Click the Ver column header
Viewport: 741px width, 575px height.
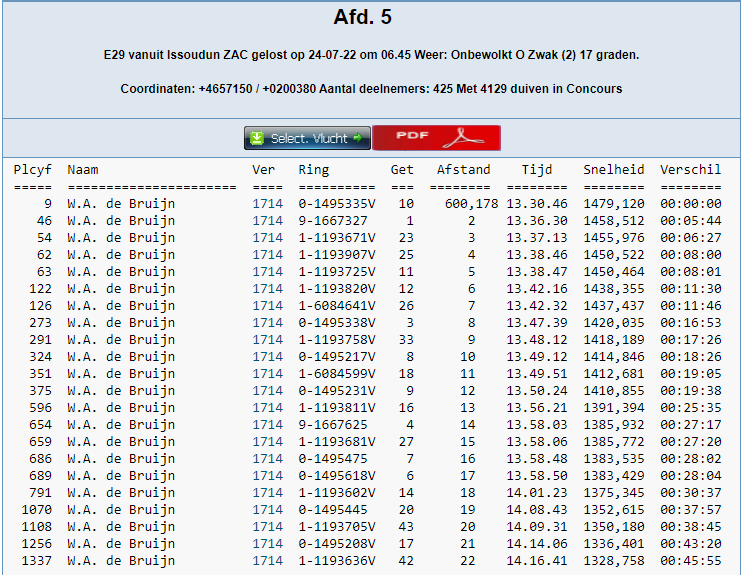(x=263, y=170)
